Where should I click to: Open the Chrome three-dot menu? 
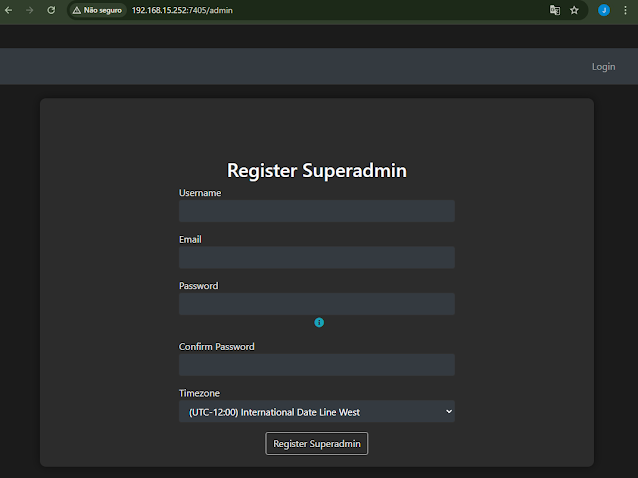[x=626, y=10]
